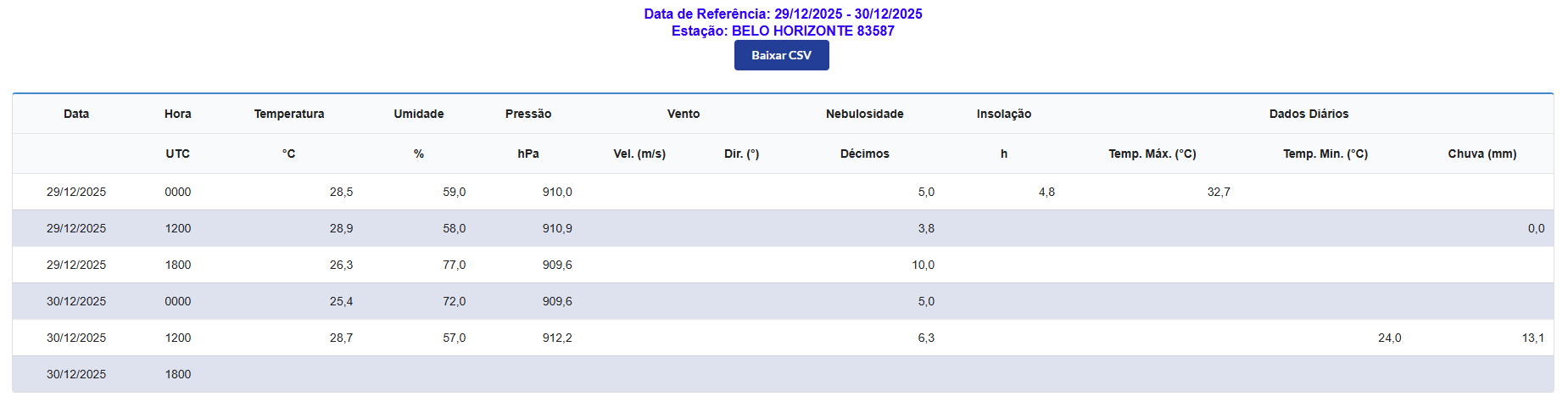1568x408 pixels.
Task: Select the 10,0 nebulosity value
Action: point(923,265)
